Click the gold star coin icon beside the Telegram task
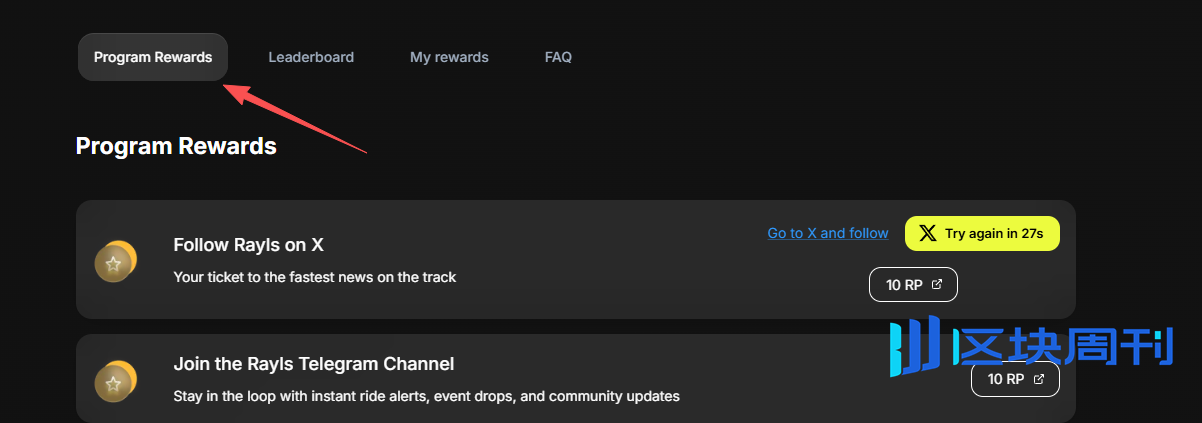Viewport: 1202px width, 423px height. pyautogui.click(x=114, y=382)
